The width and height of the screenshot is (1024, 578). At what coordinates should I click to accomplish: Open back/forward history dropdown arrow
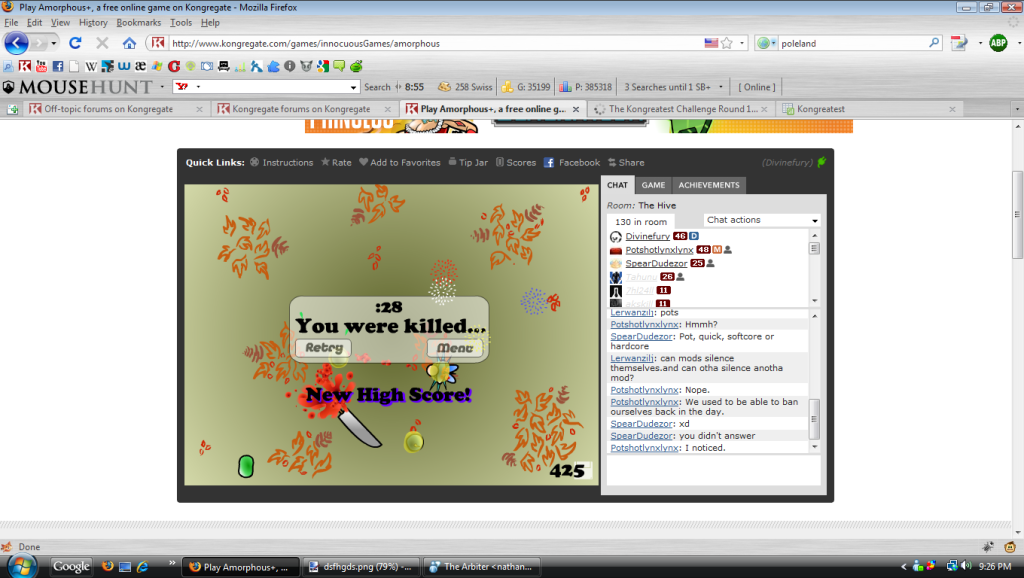tap(54, 43)
